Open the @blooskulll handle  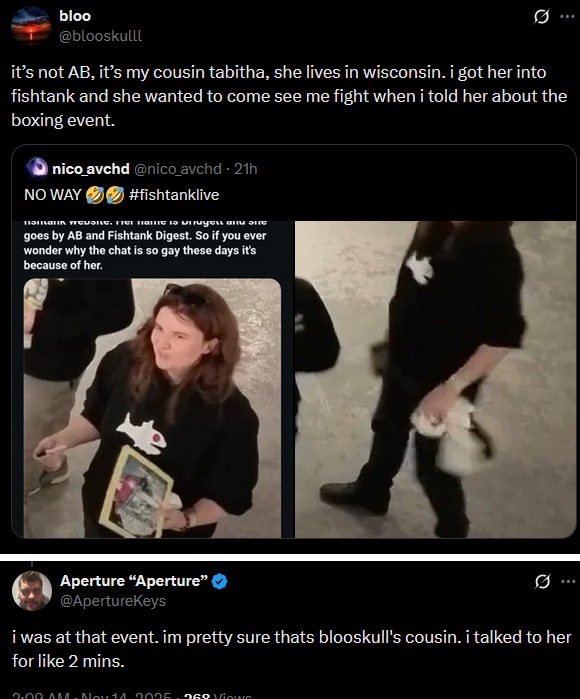[x=101, y=36]
